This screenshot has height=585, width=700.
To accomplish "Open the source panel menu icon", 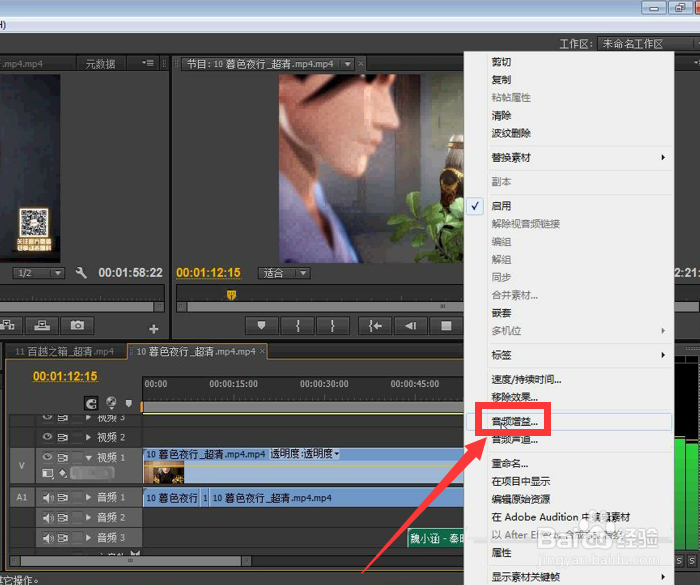I will [x=148, y=63].
